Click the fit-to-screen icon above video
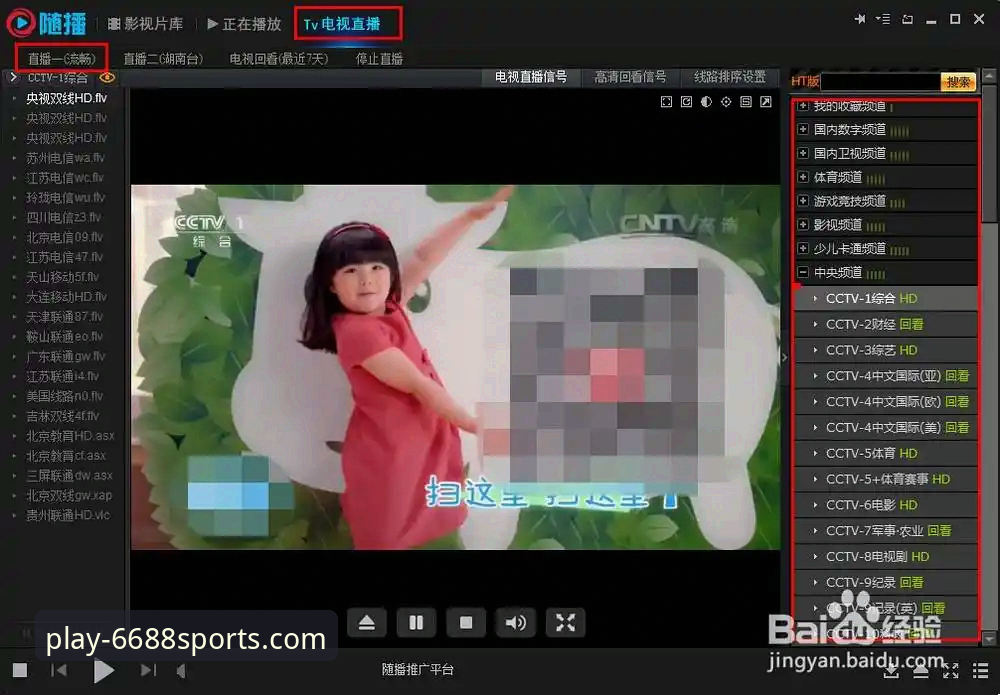 pos(666,102)
